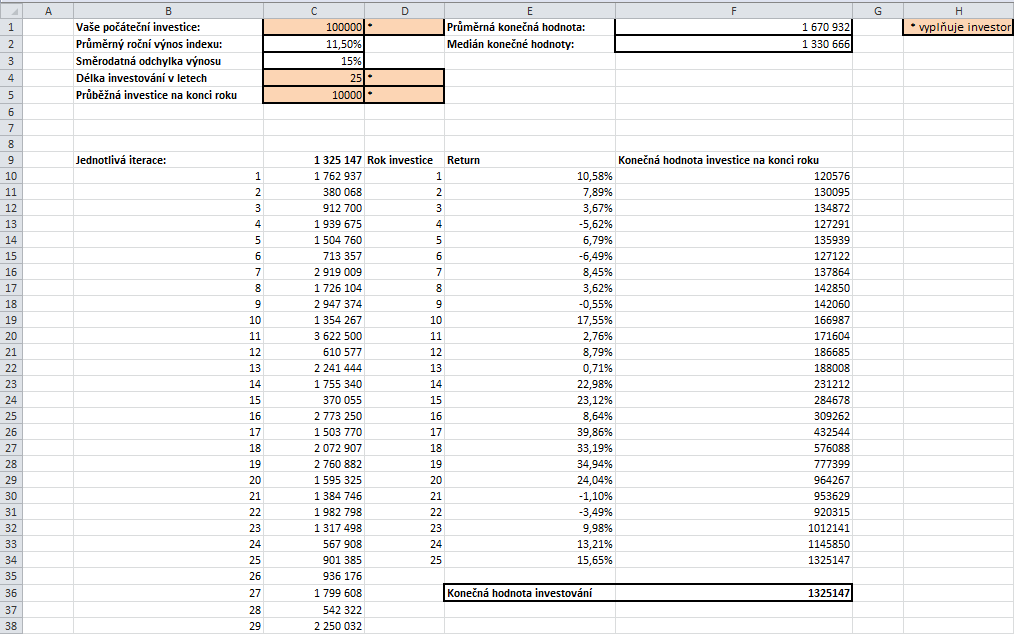
Task: Select row 36 header
Action: 10,593
